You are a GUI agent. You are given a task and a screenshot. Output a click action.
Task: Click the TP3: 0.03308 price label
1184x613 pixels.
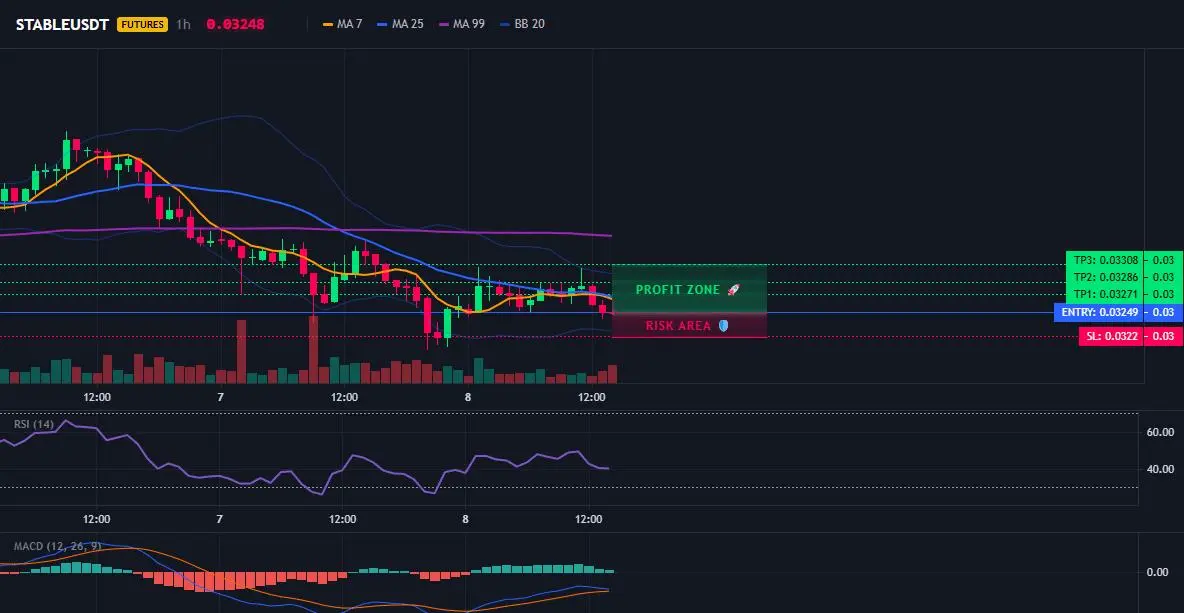pyautogui.click(x=1104, y=260)
